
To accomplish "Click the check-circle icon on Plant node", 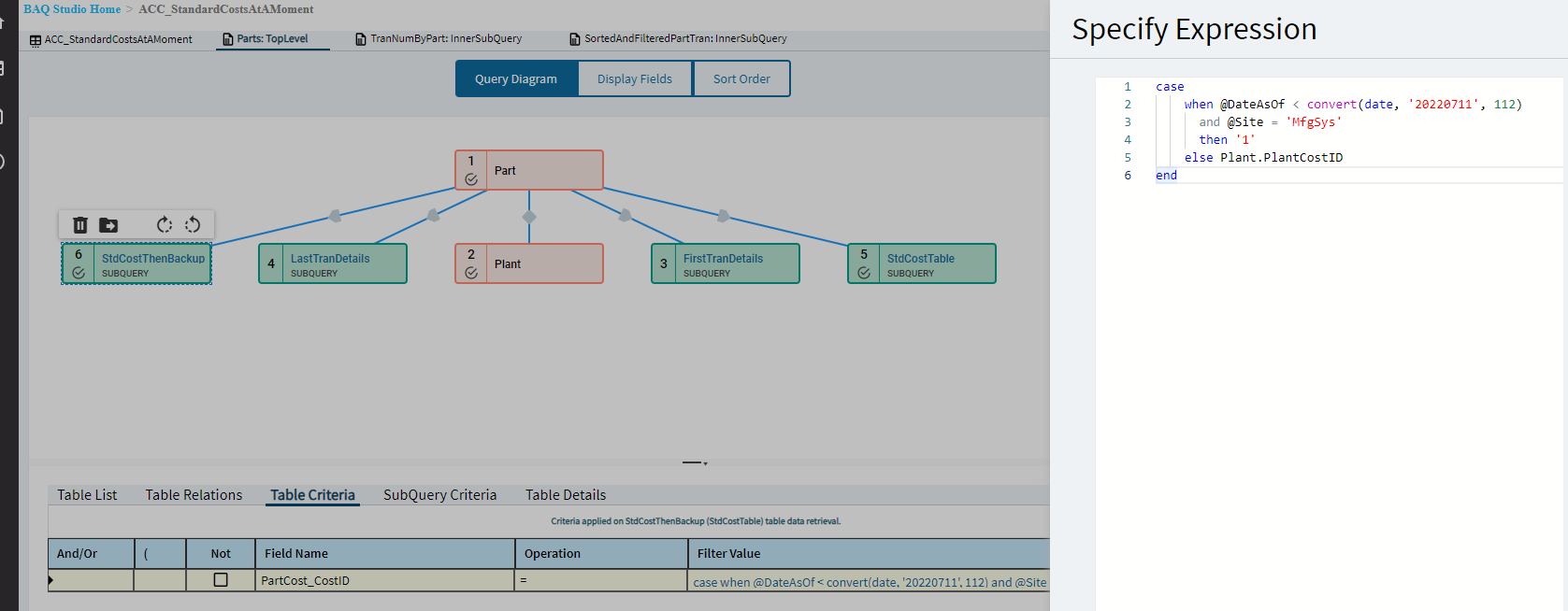I will 471,273.
